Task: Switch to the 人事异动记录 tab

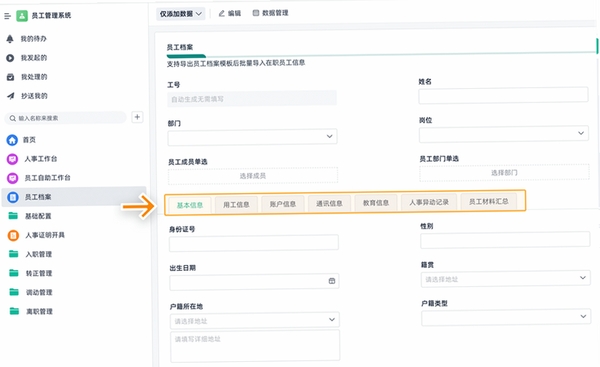Action: click(429, 202)
